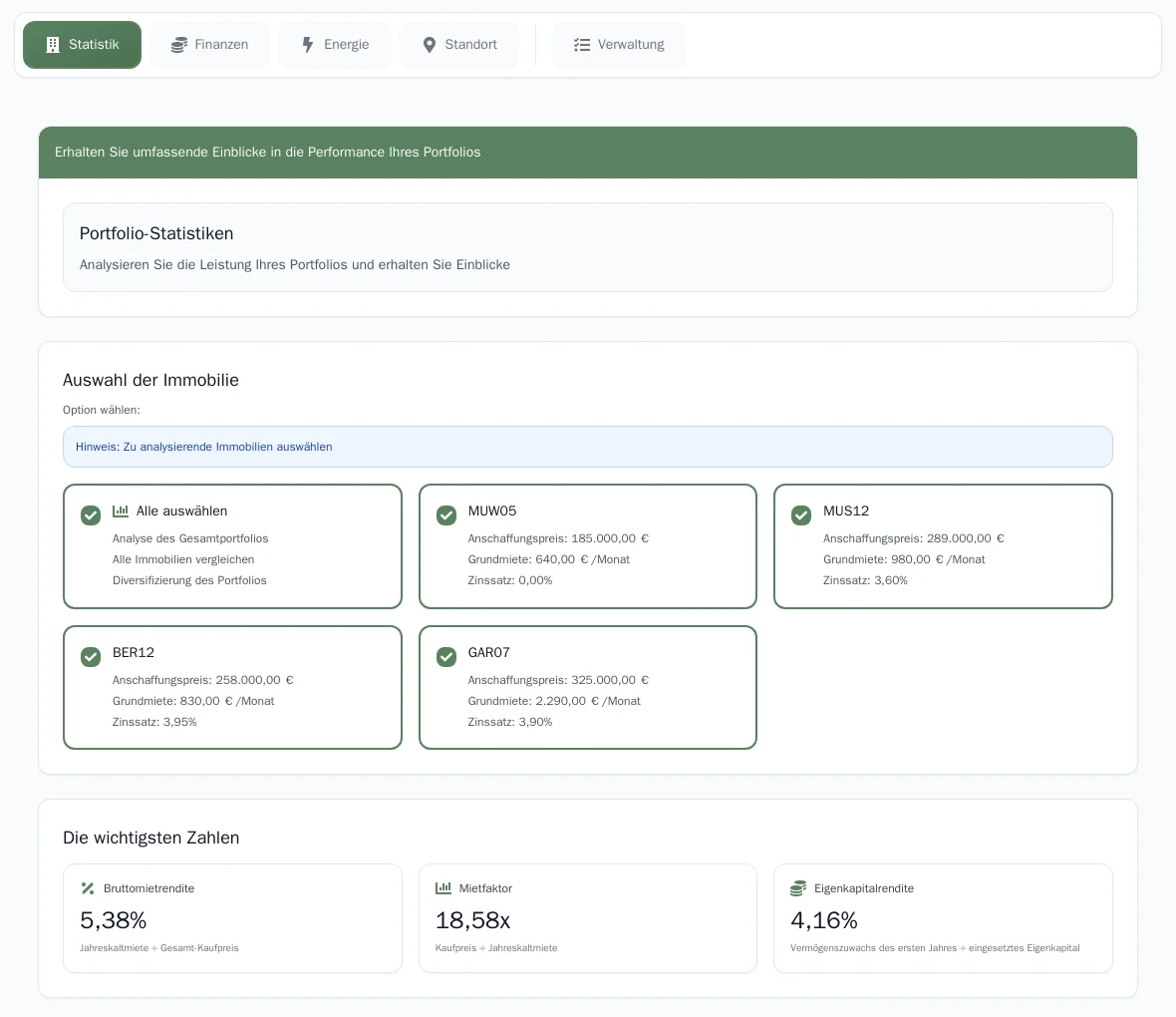Uncheck the MUW05 property checkmark
Image resolution: width=1176 pixels, height=1017 pixels.
pos(446,515)
